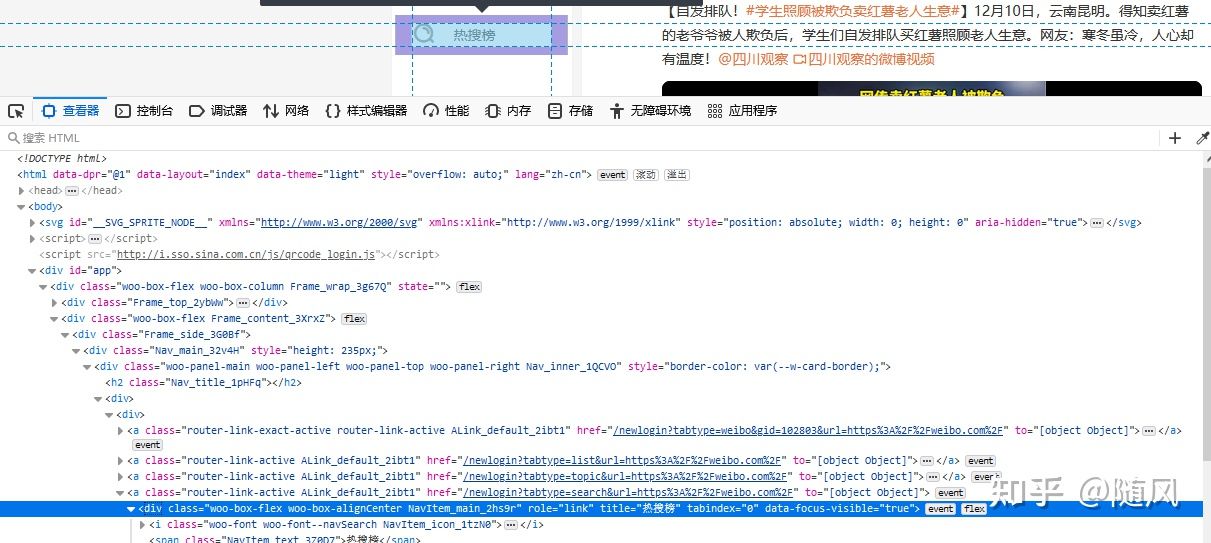Open the 无障碍环境 Accessibility tab
Image resolution: width=1211 pixels, height=543 pixels.
click(x=650, y=111)
